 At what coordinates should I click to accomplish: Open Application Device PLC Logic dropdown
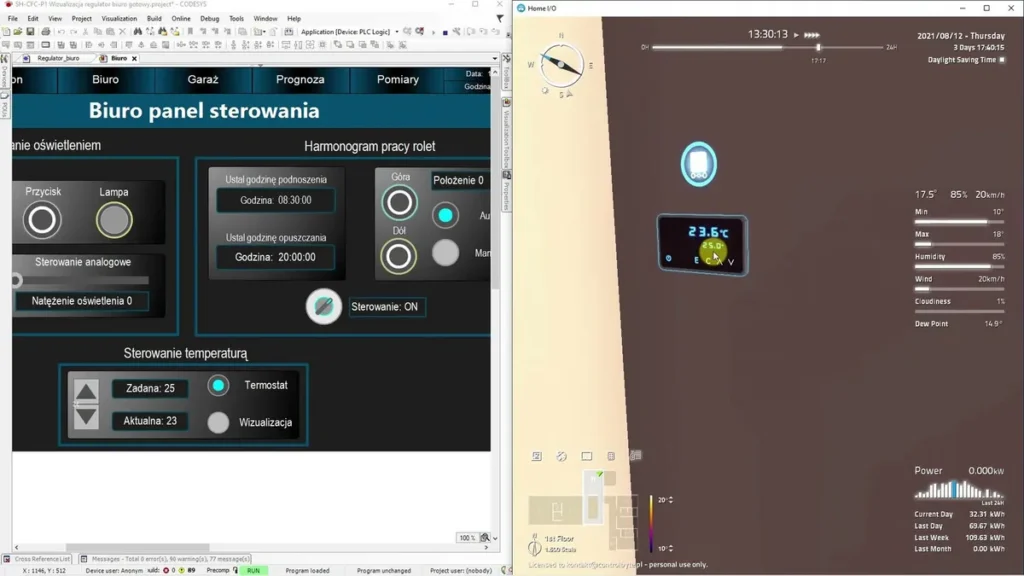coord(397,31)
